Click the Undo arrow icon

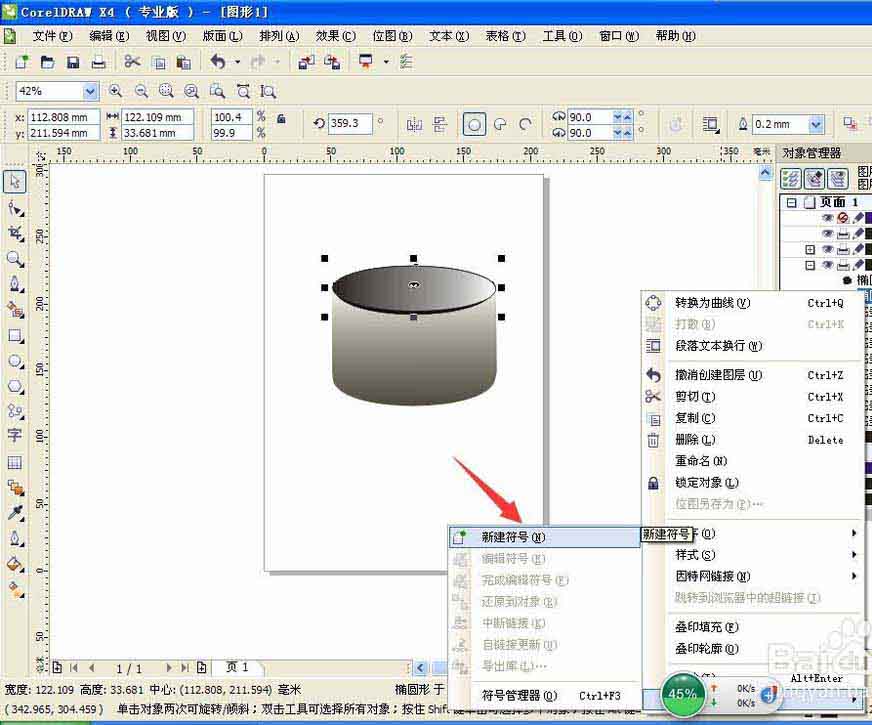(x=217, y=62)
